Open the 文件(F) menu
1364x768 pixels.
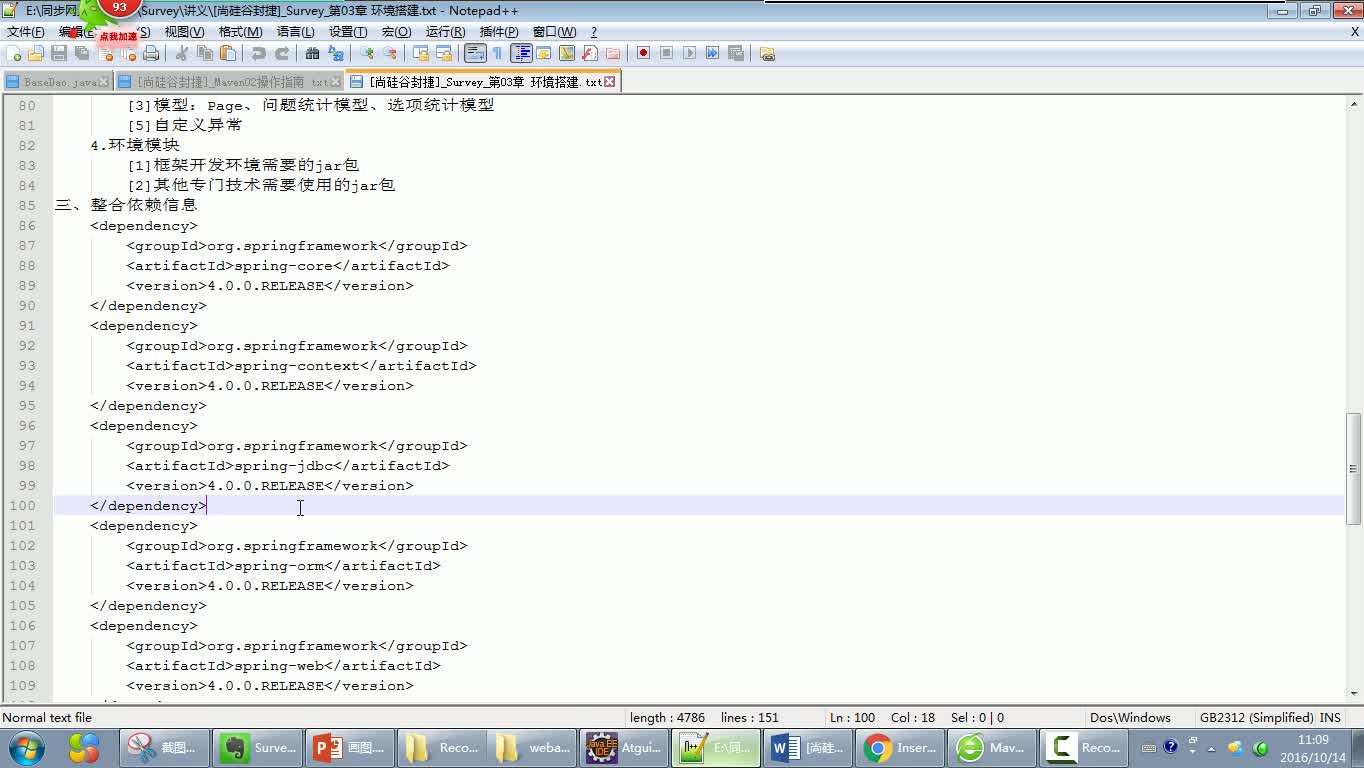[x=26, y=32]
